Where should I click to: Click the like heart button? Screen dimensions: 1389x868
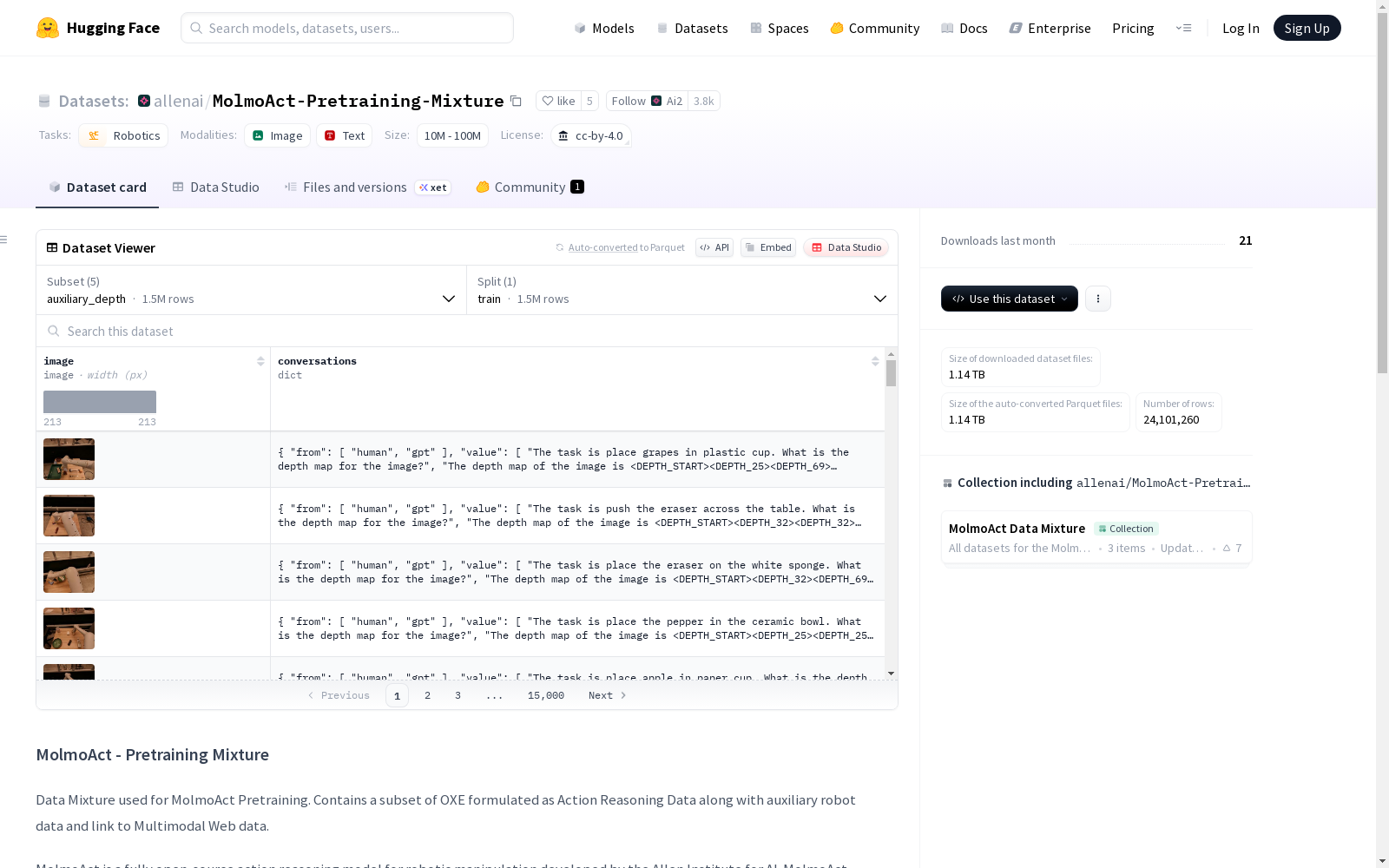558,101
